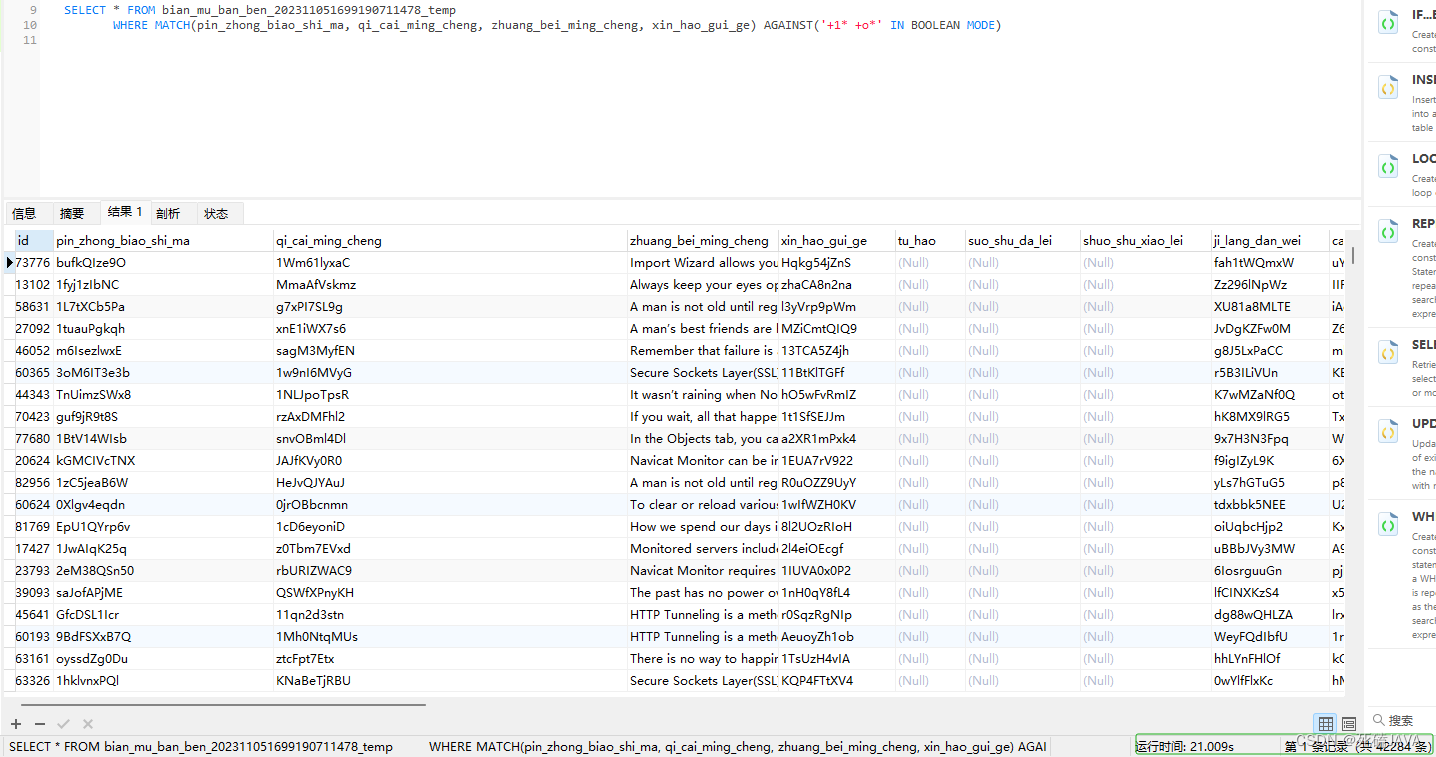The width and height of the screenshot is (1436, 757).
Task: Select the zhuang_bei_ming_cheng column header
Action: pos(702,240)
